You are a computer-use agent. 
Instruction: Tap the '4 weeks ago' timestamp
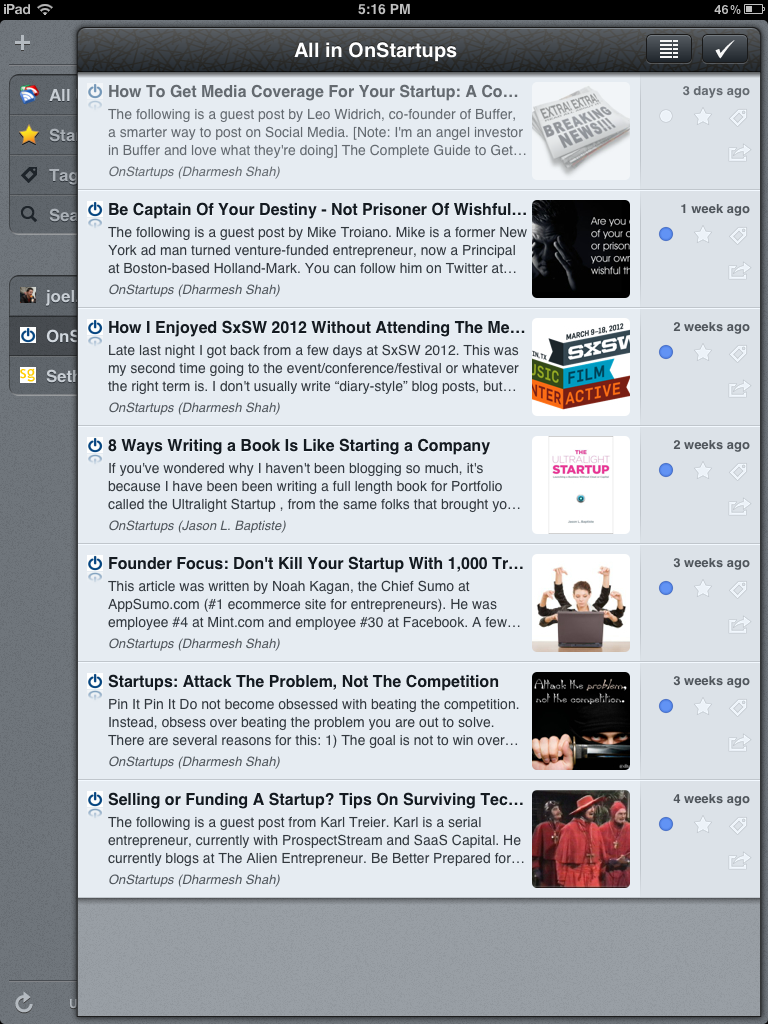click(711, 799)
